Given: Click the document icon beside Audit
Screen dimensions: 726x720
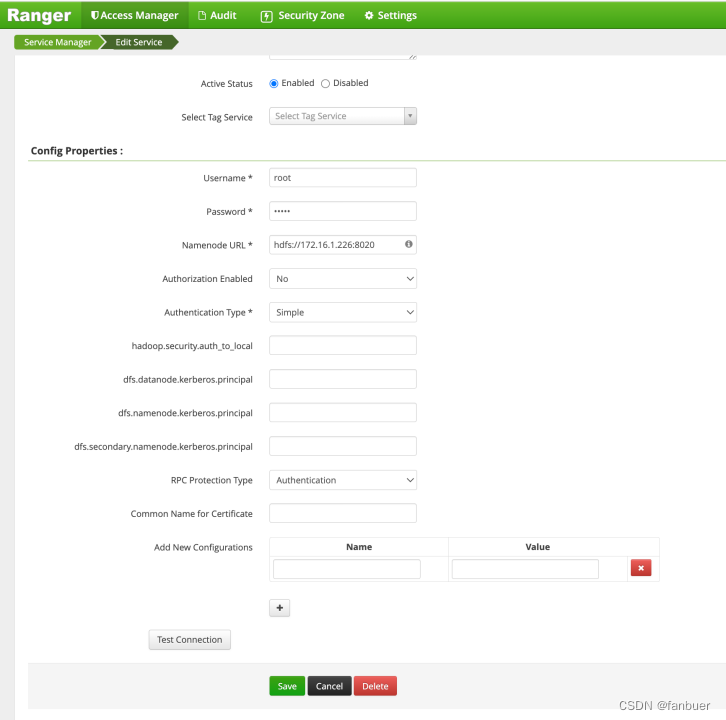Looking at the screenshot, I should coord(202,16).
